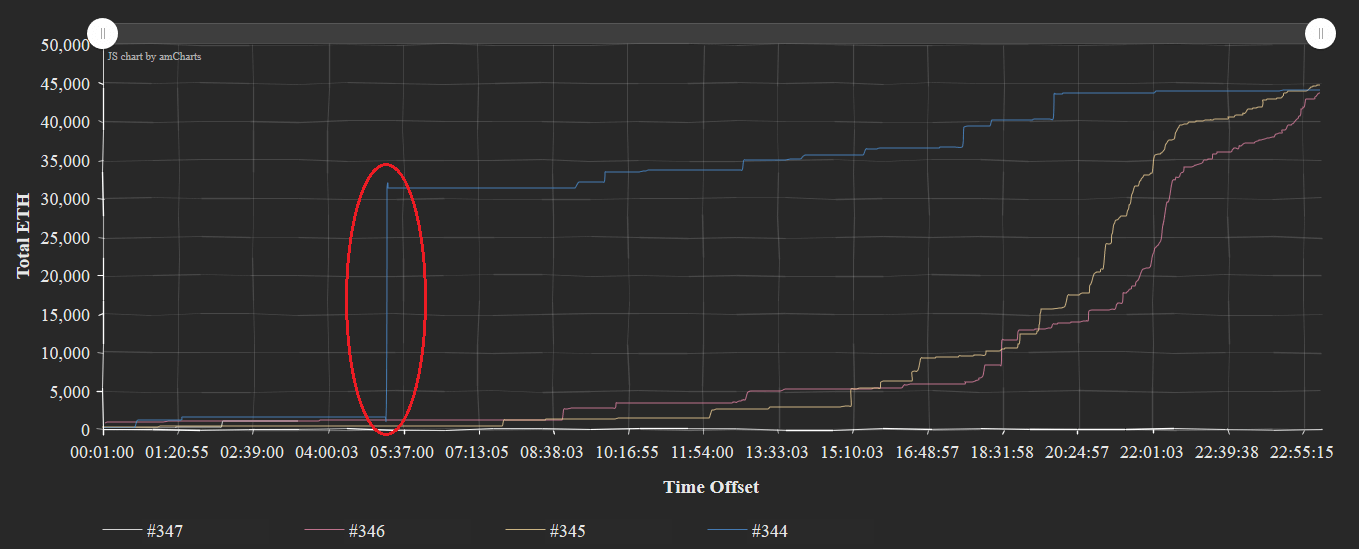Hide the #346 series via legend label
This screenshot has width=1359, height=549.
pyautogui.click(x=366, y=531)
